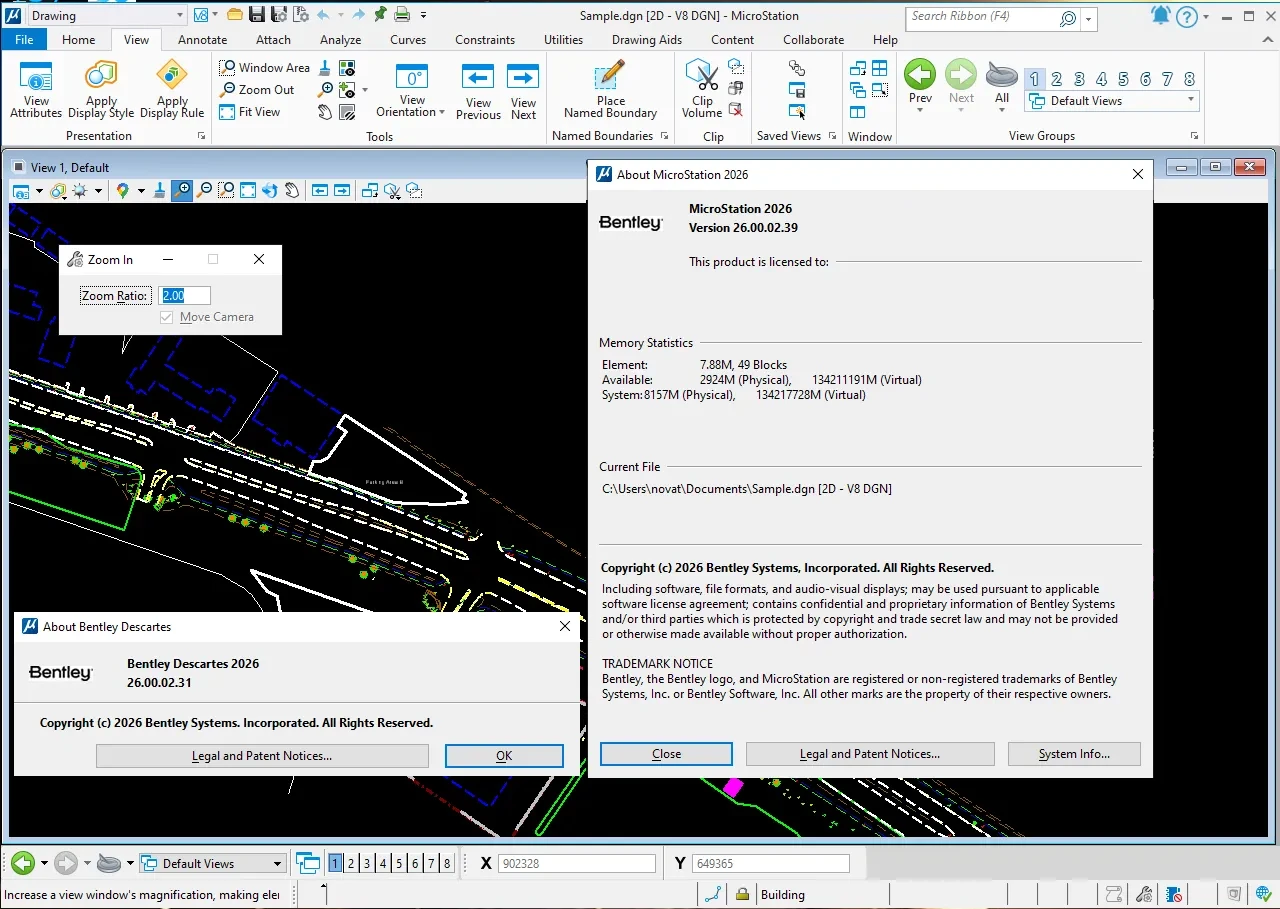Click the notification bell icon

[x=1160, y=16]
